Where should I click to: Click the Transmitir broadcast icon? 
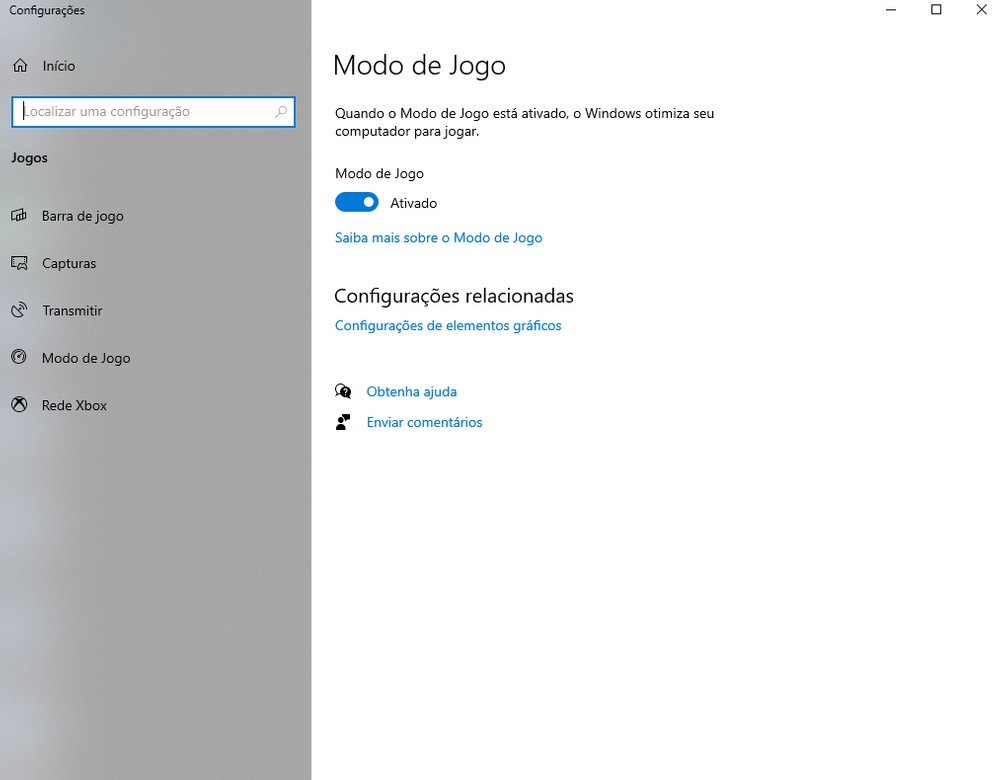19,310
